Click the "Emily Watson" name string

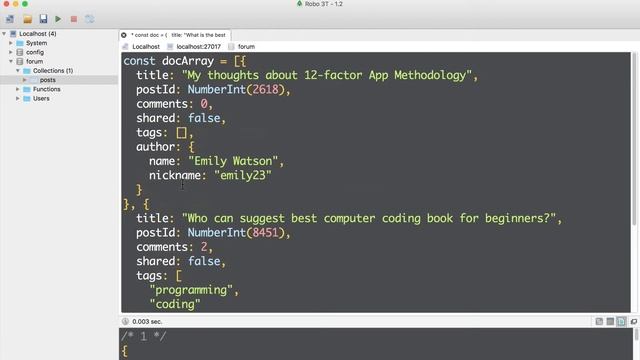pyautogui.click(x=233, y=161)
